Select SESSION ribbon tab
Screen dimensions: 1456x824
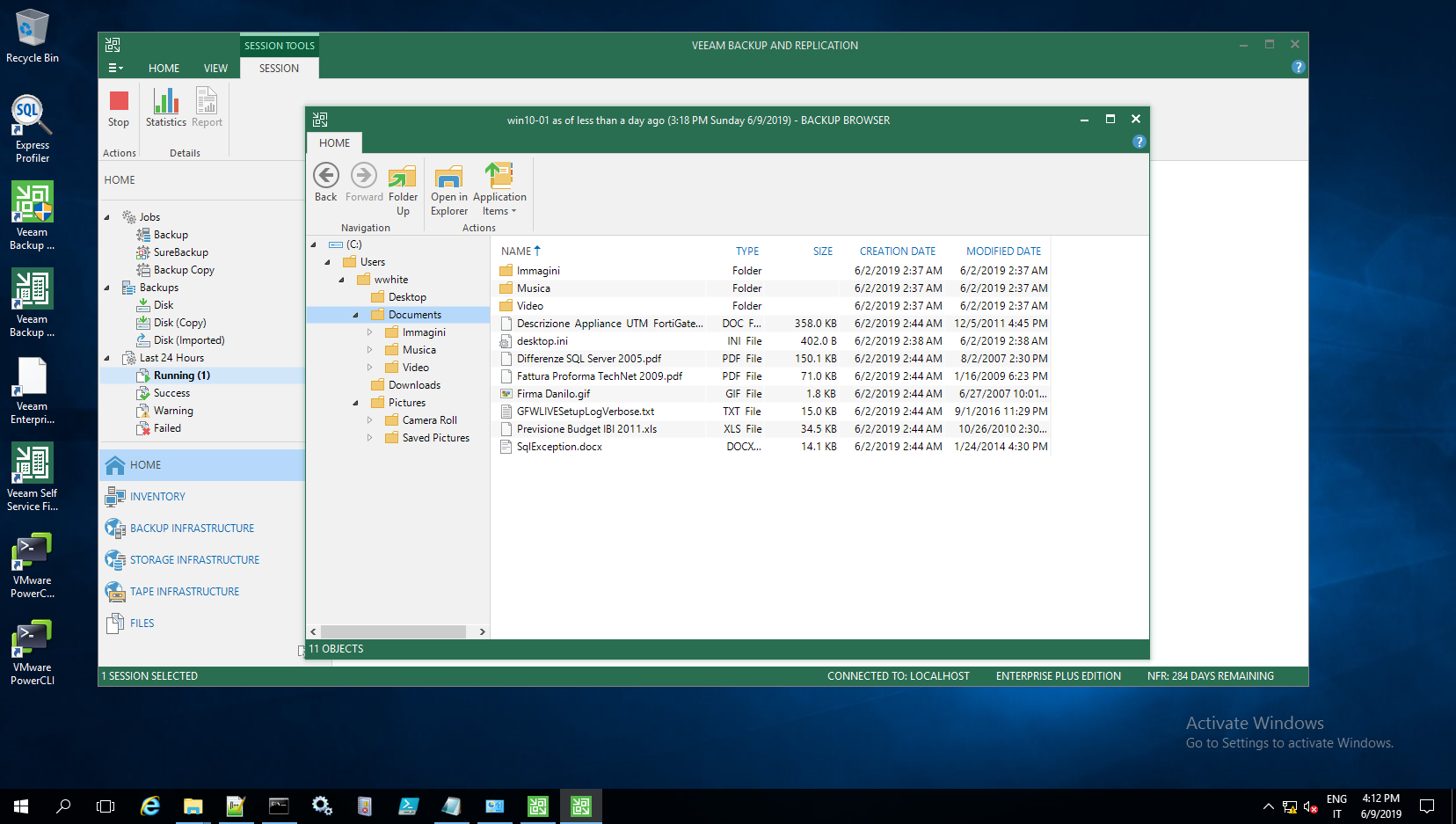[x=279, y=68]
